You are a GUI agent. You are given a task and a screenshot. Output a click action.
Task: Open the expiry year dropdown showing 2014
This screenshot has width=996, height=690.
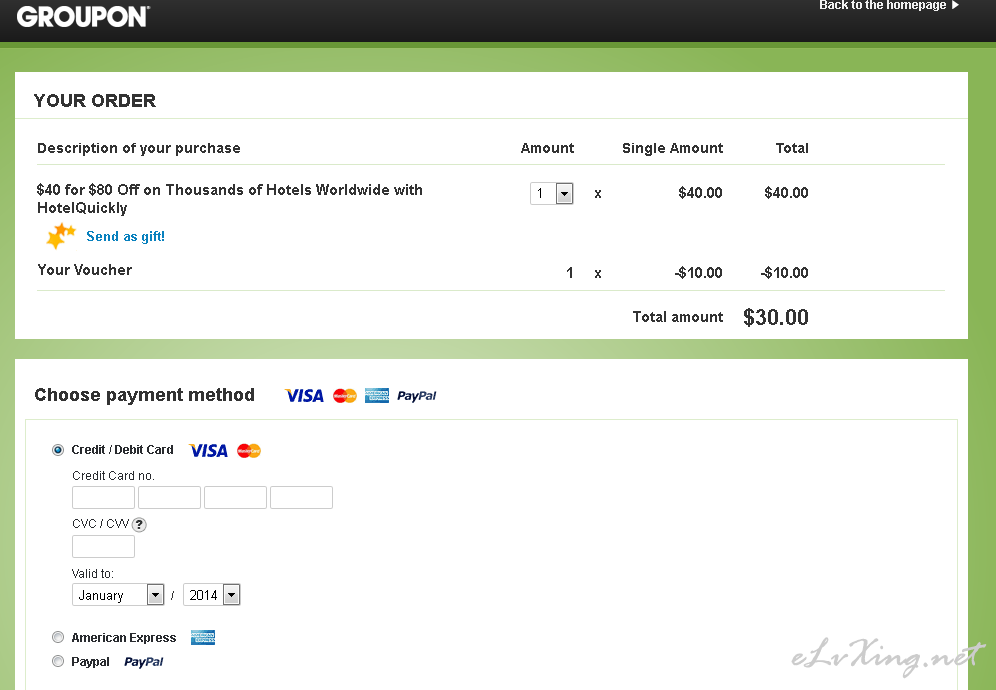coord(212,595)
